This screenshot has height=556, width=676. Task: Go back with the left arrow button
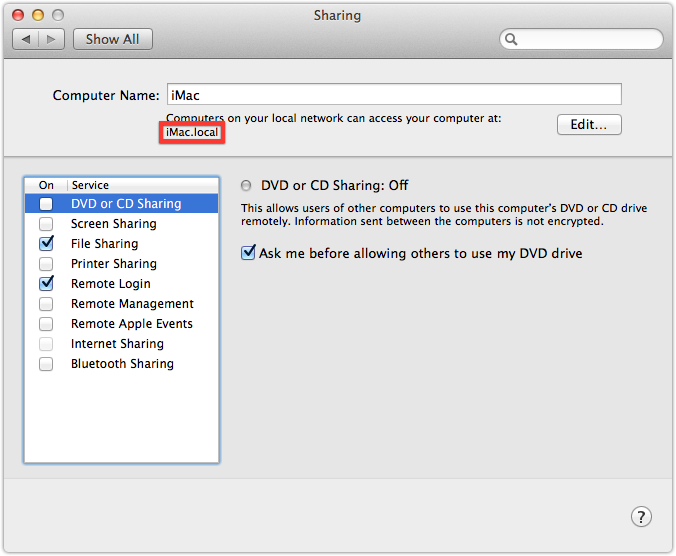tap(26, 39)
